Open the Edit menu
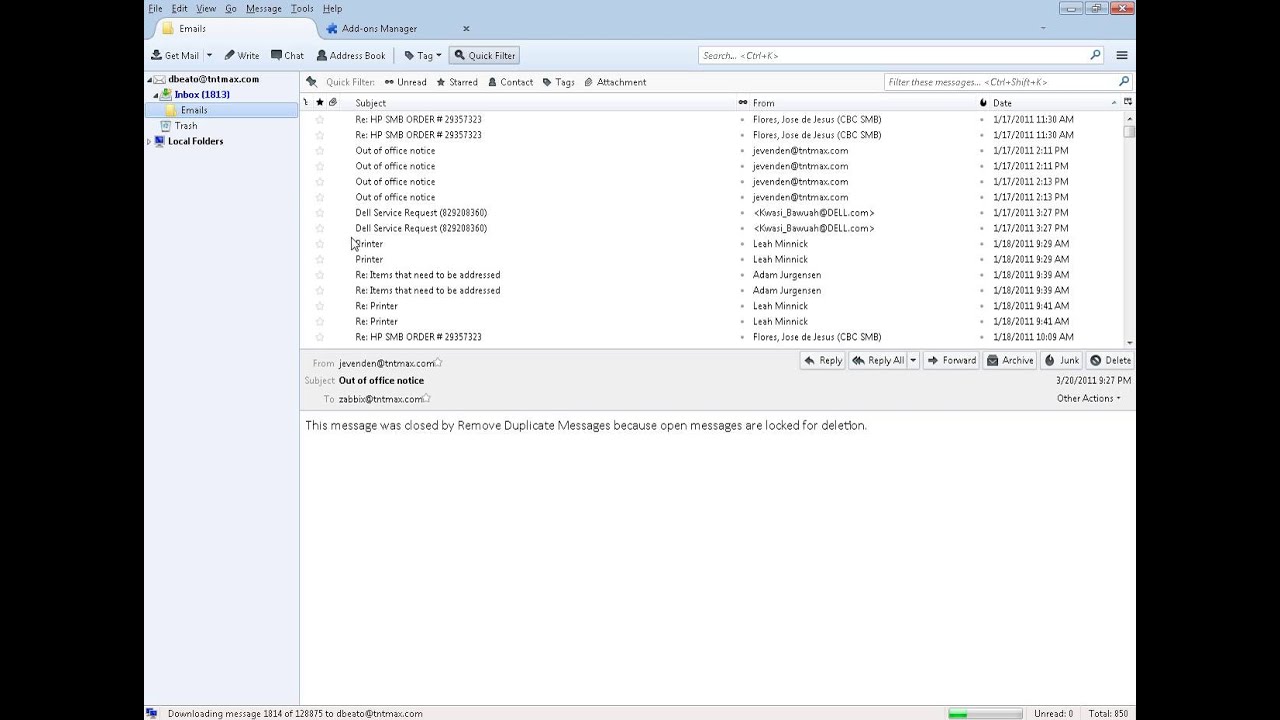The height and width of the screenshot is (720, 1280). pyautogui.click(x=179, y=8)
